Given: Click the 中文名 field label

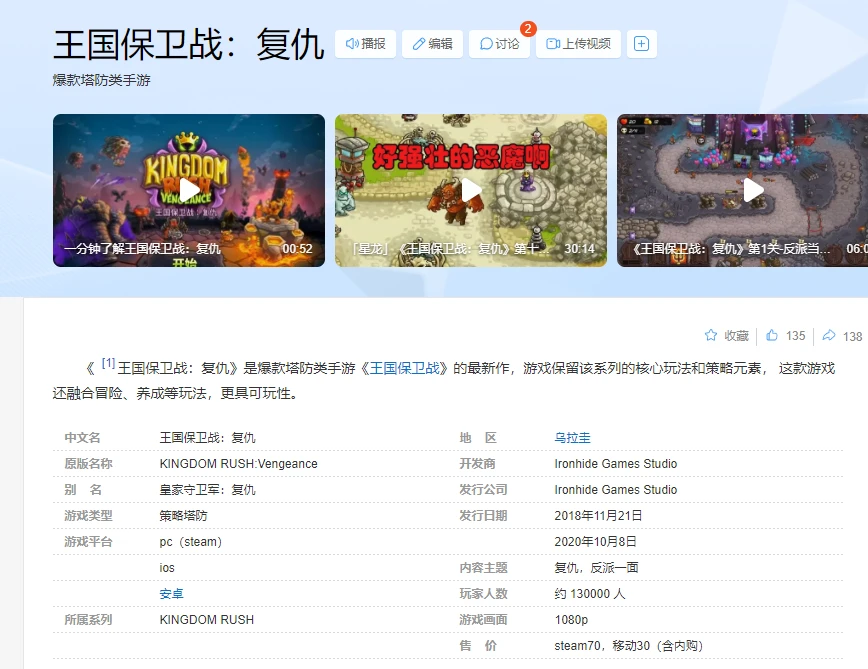Looking at the screenshot, I should (x=82, y=438).
